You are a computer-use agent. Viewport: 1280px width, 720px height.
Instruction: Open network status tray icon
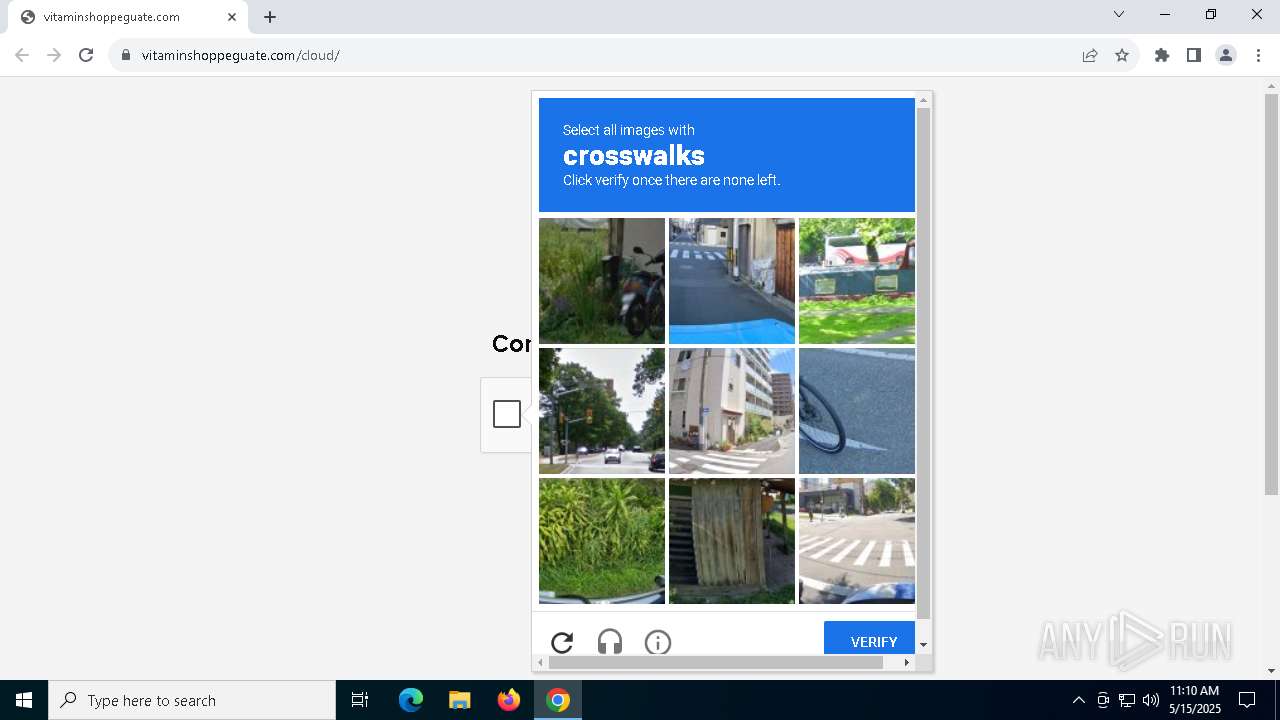(x=1127, y=700)
